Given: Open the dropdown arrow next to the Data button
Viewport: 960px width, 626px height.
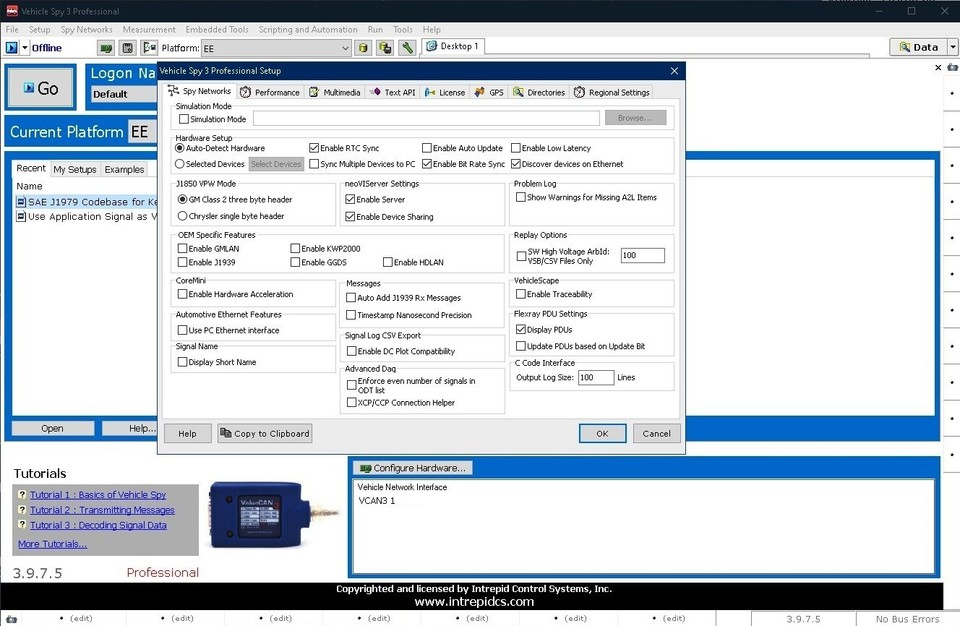Looking at the screenshot, I should (x=952, y=47).
